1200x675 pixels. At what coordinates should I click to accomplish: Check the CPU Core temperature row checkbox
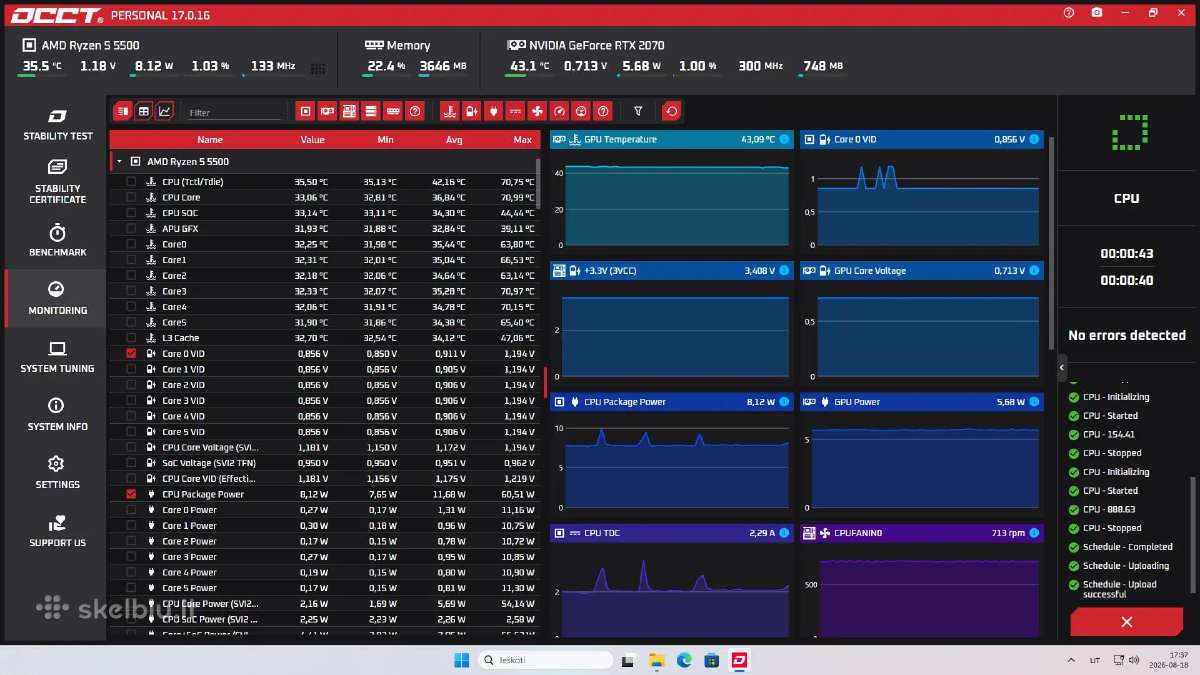coord(131,197)
